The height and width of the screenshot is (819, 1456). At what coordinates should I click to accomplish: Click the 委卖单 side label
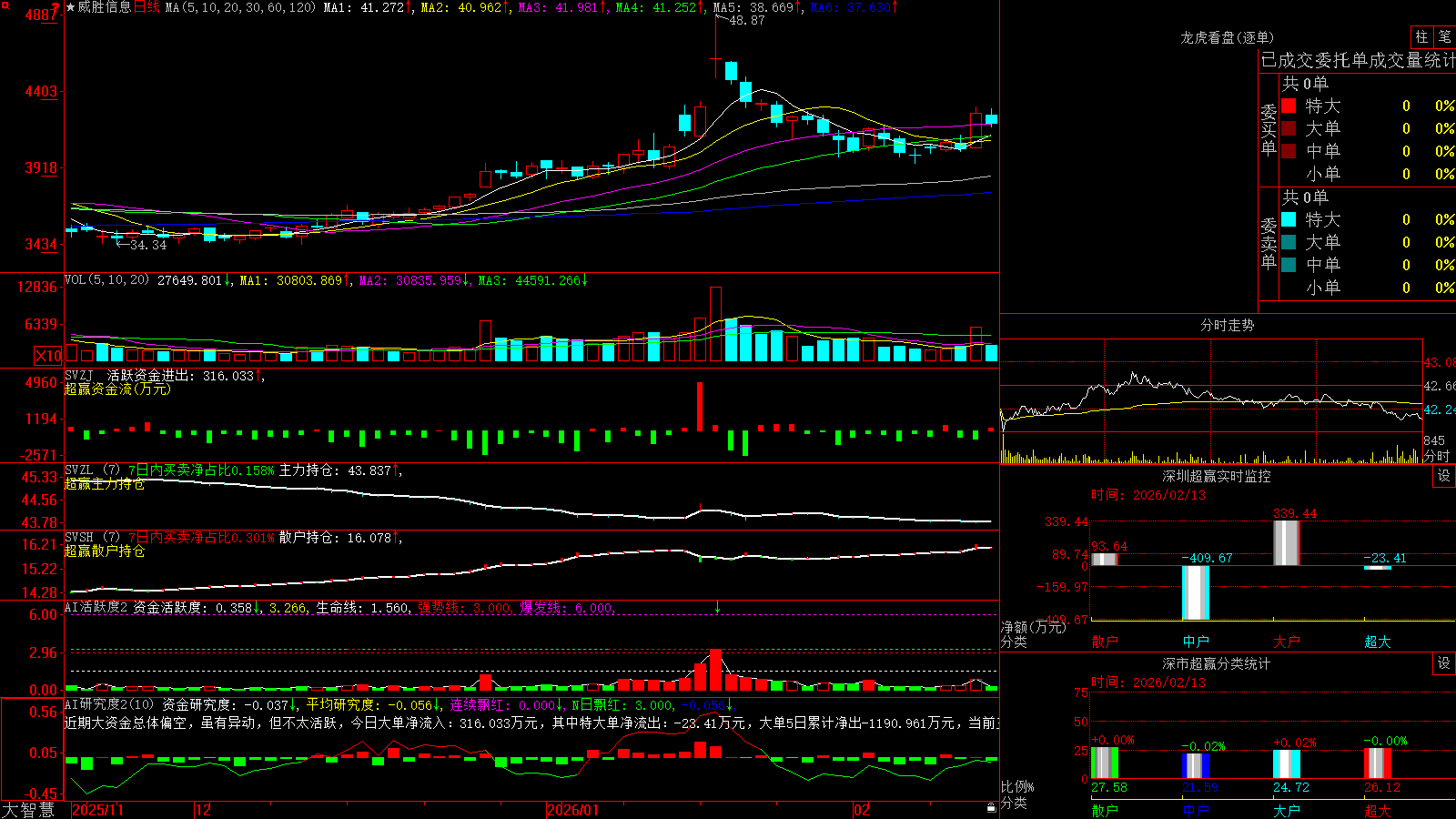click(x=1269, y=244)
